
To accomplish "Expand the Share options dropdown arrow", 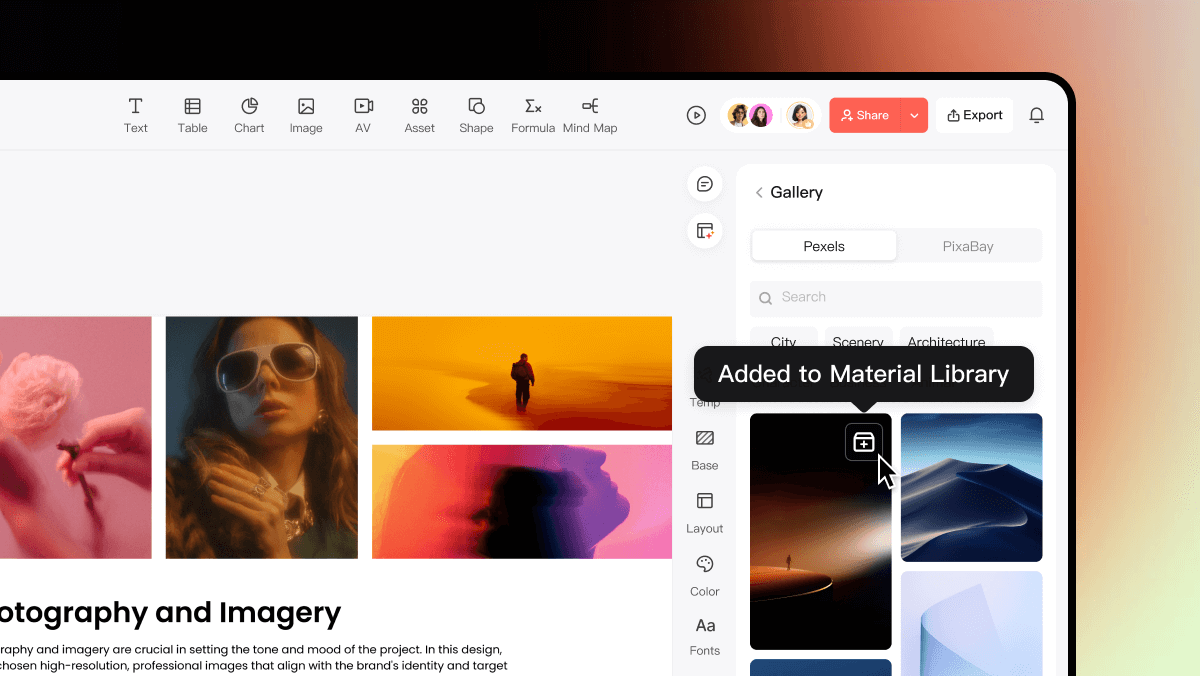I will click(914, 115).
